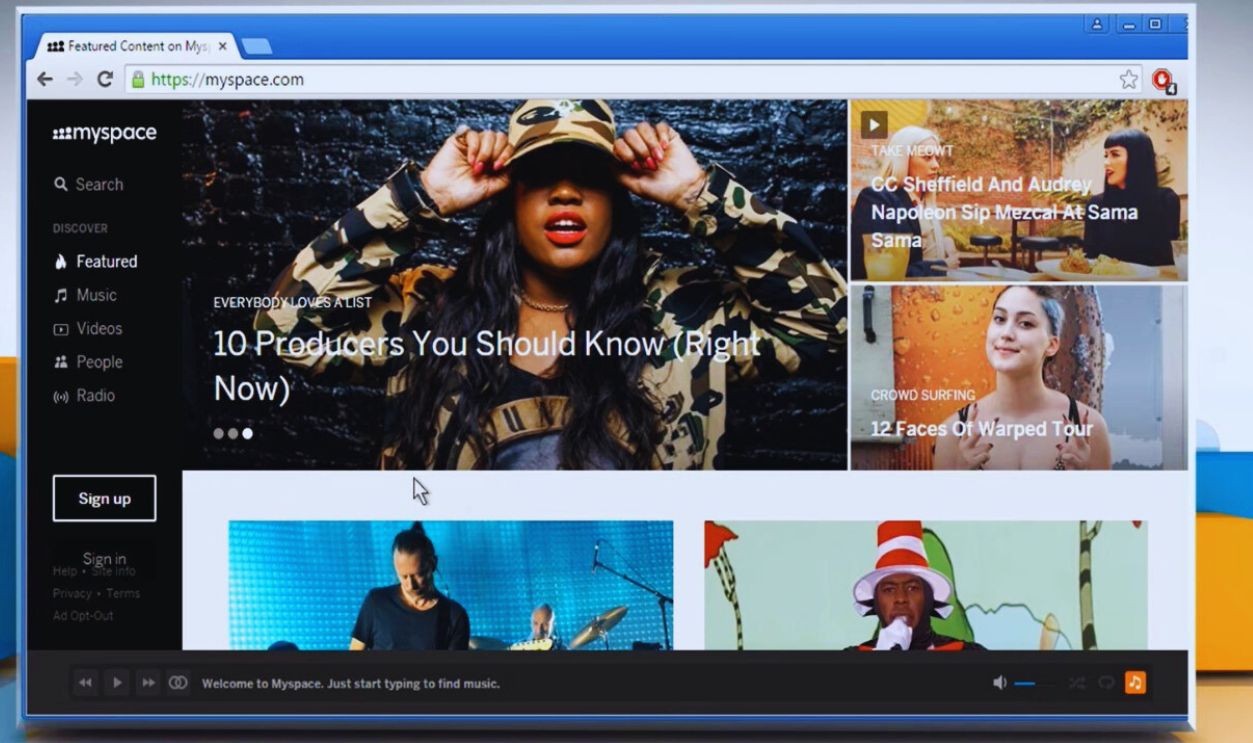Click the orange music note icon in the player
The image size is (1253, 743).
click(1137, 682)
